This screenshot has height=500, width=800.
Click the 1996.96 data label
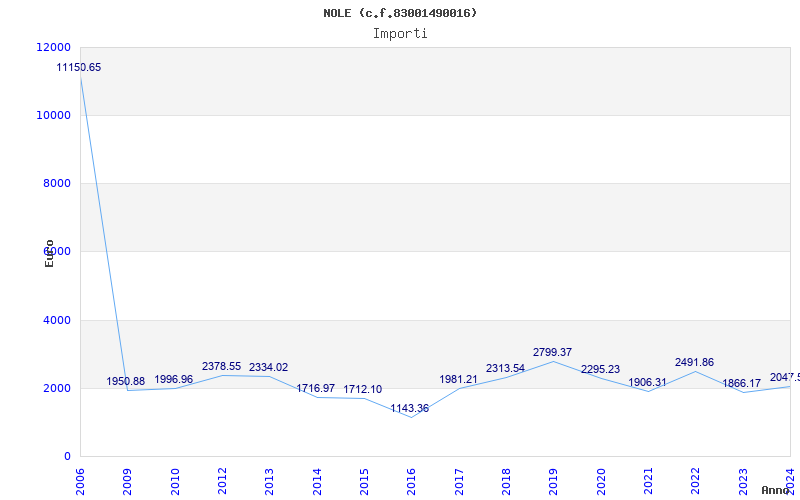173,379
